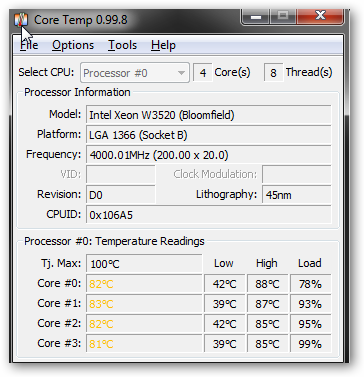The height and width of the screenshot is (377, 364).
Task: Click the Core Temp thermometer title bar icon
Action: (x=21, y=20)
